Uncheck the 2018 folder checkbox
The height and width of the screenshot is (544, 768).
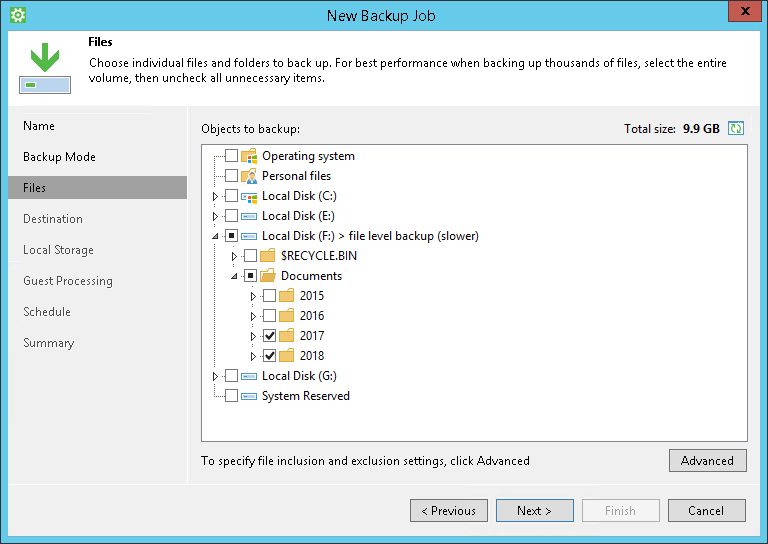pyautogui.click(x=269, y=355)
